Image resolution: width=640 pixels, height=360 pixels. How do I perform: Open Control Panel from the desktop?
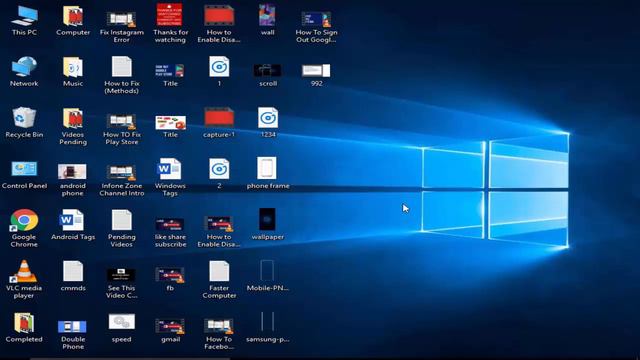coord(24,175)
